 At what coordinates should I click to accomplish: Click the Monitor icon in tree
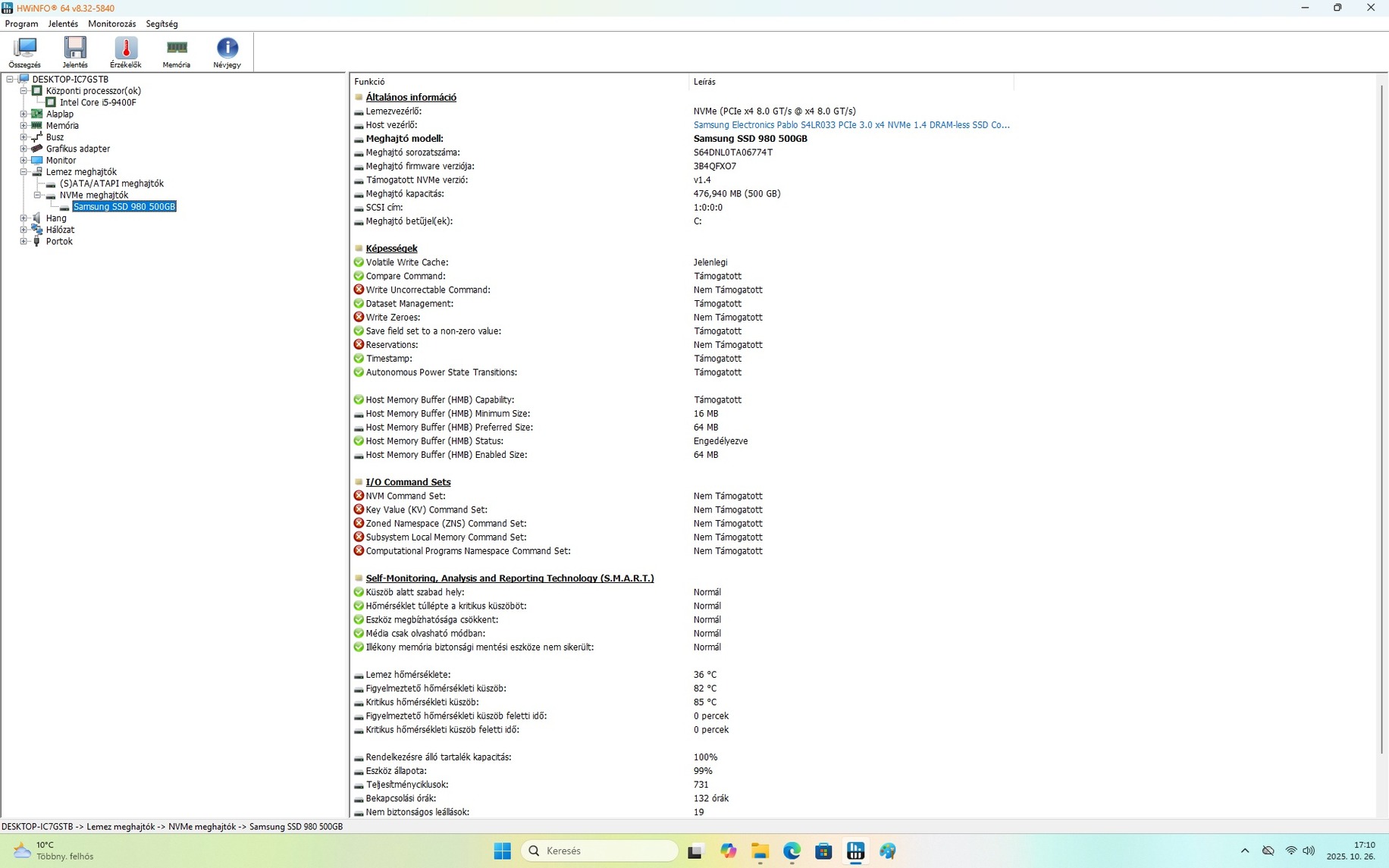point(36,160)
